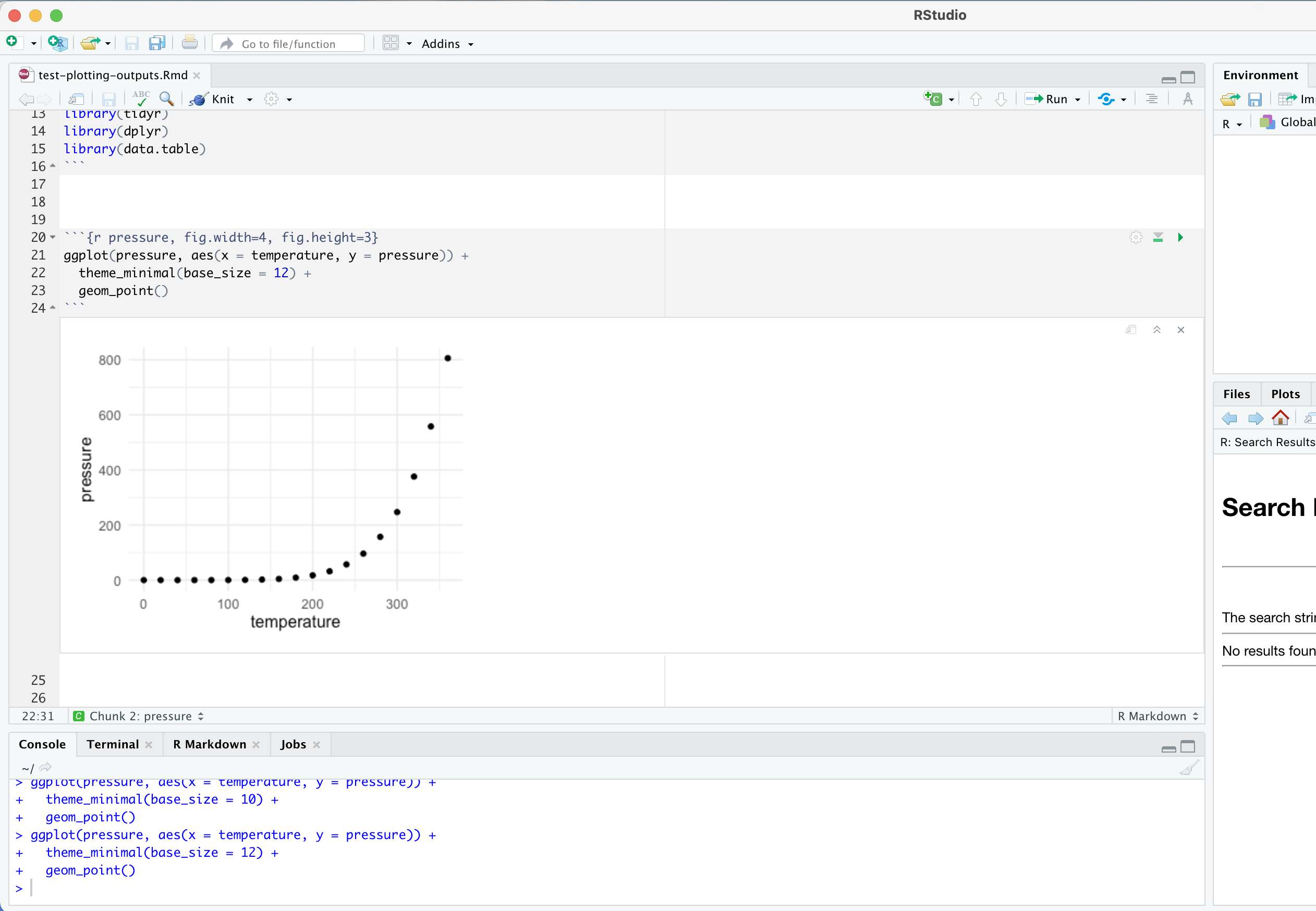Open chunk options gear for the pressure chunk
This screenshot has height=911, width=1316.
pos(1136,237)
